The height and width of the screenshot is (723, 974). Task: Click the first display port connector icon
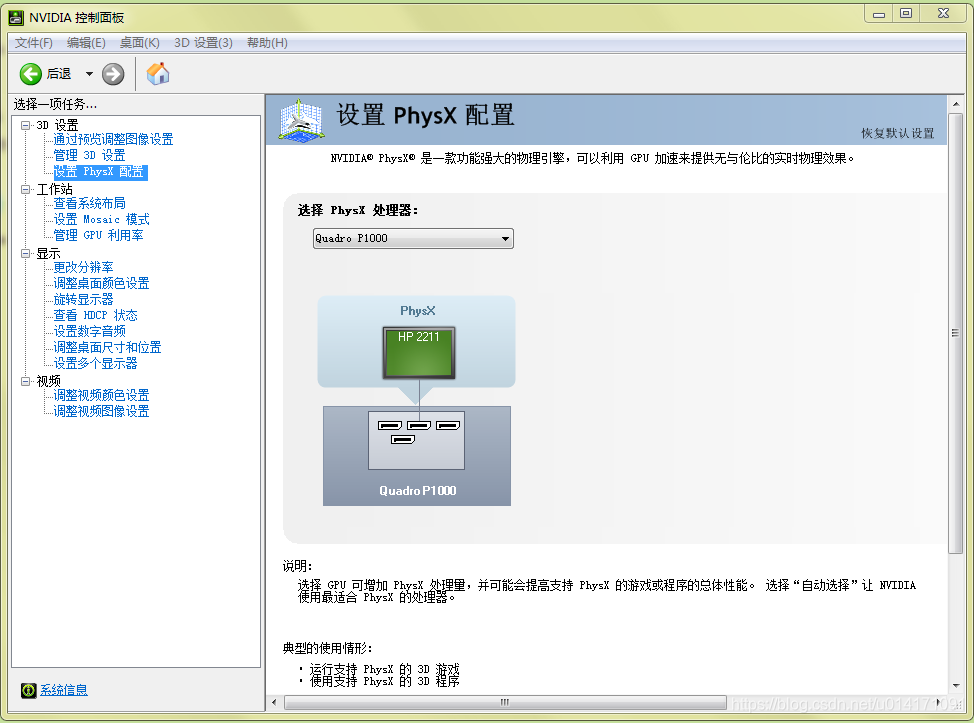[389, 425]
